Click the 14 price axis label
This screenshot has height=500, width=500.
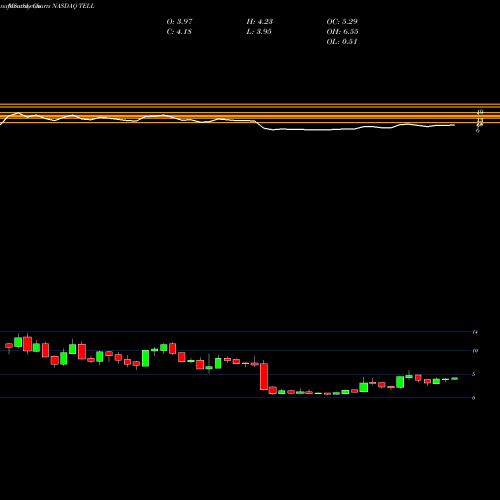click(475, 332)
